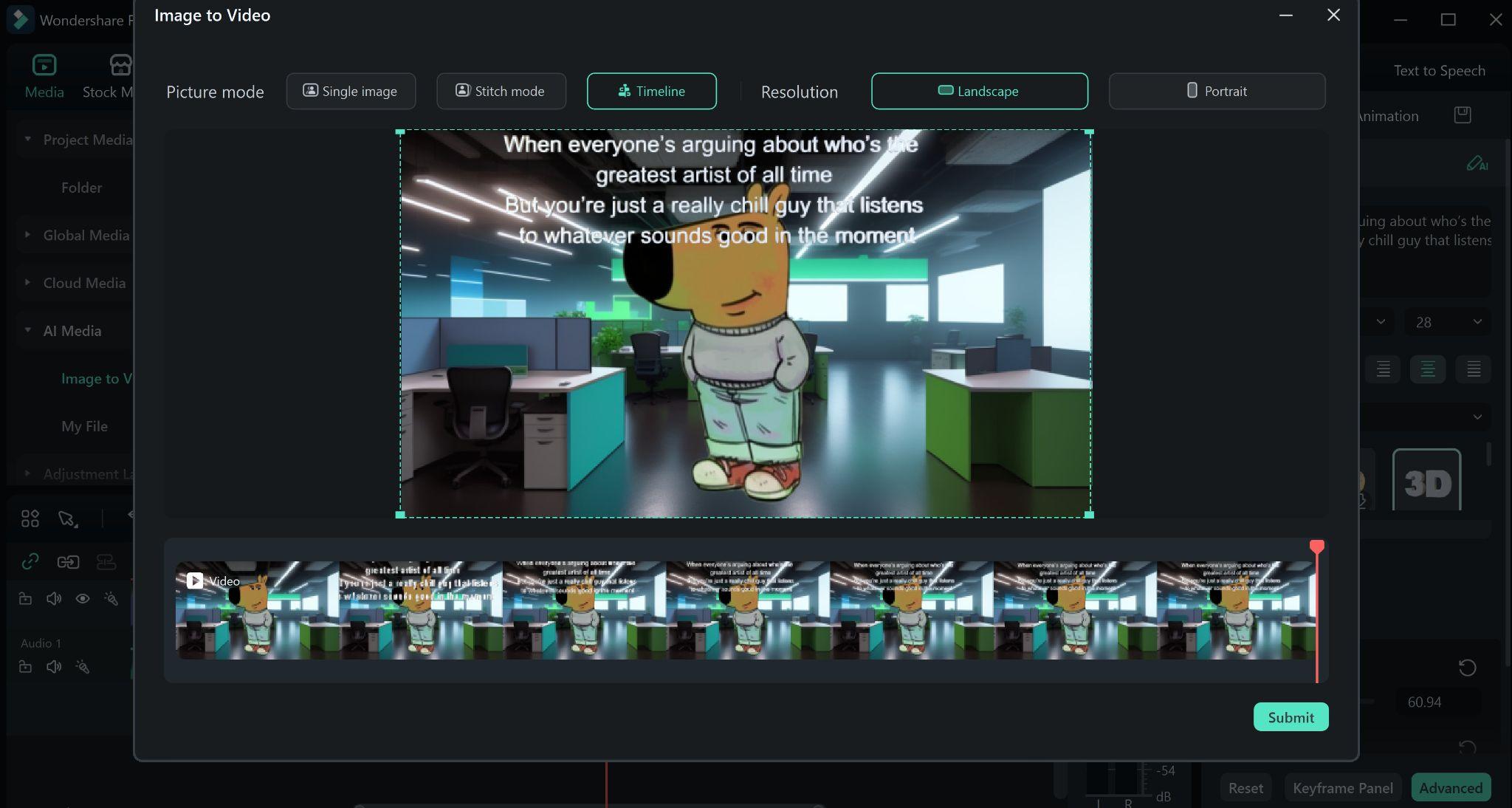Expand the Adjustment Layer section
This screenshot has width=1512, height=808.
click(27, 473)
